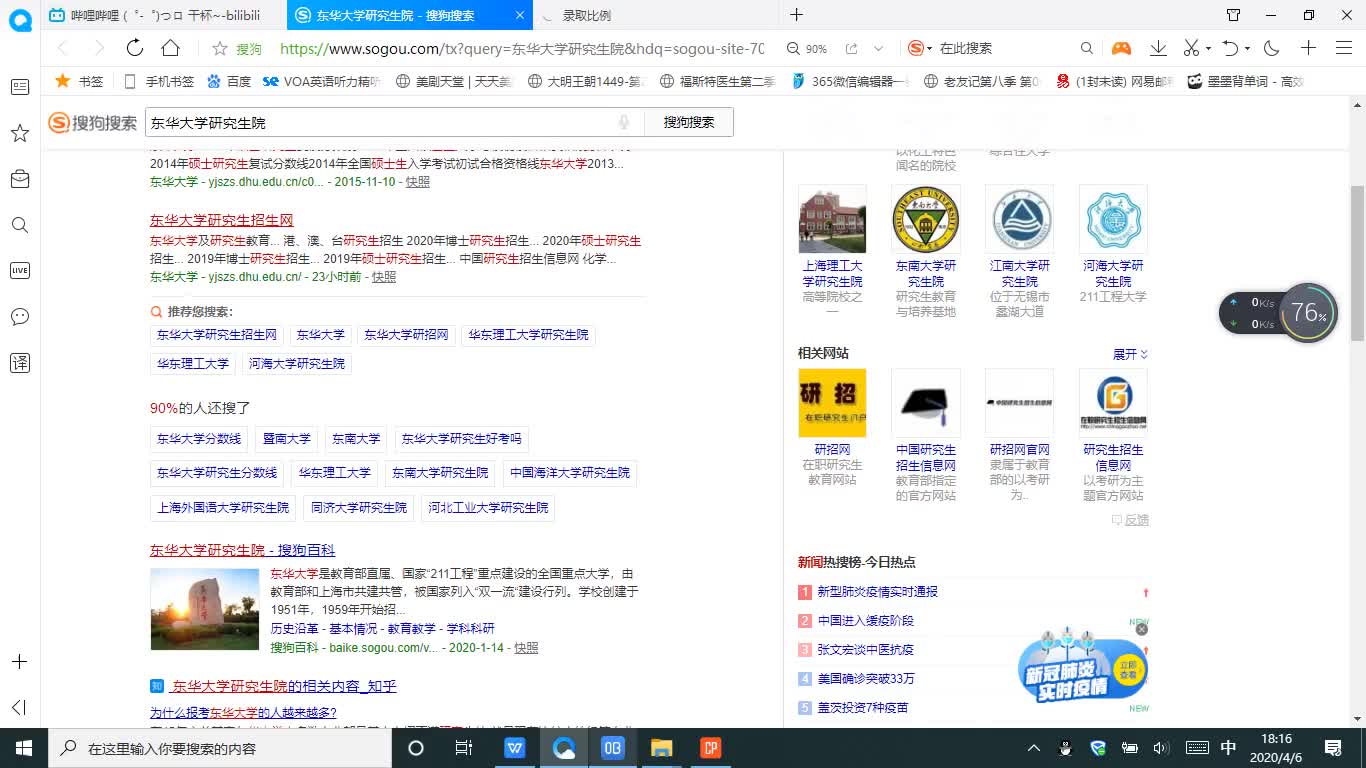Open the translate (译) sidebar panel
The height and width of the screenshot is (768, 1366).
[20, 362]
